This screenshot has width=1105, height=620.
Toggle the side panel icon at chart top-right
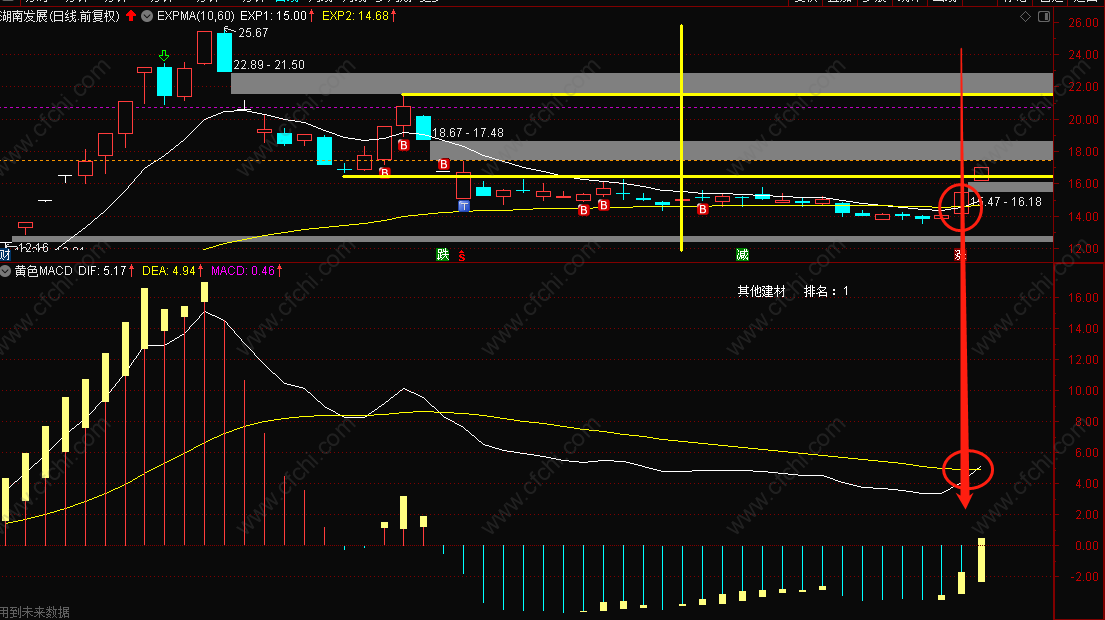pos(1044,16)
